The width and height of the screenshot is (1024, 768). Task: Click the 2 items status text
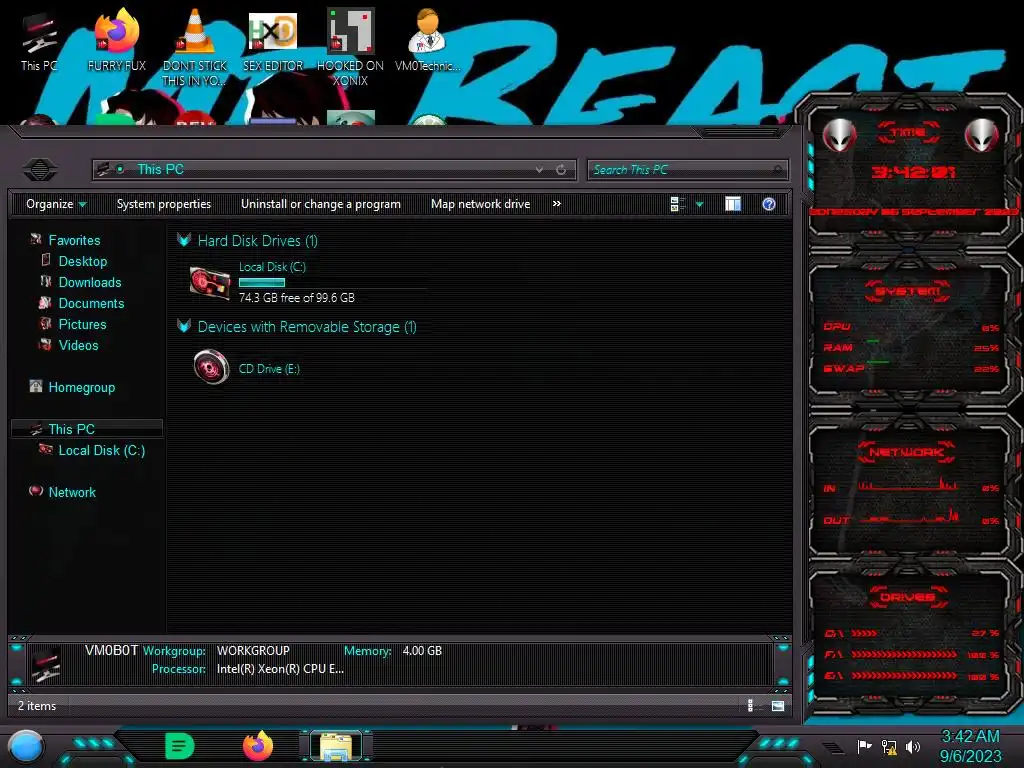pos(37,706)
